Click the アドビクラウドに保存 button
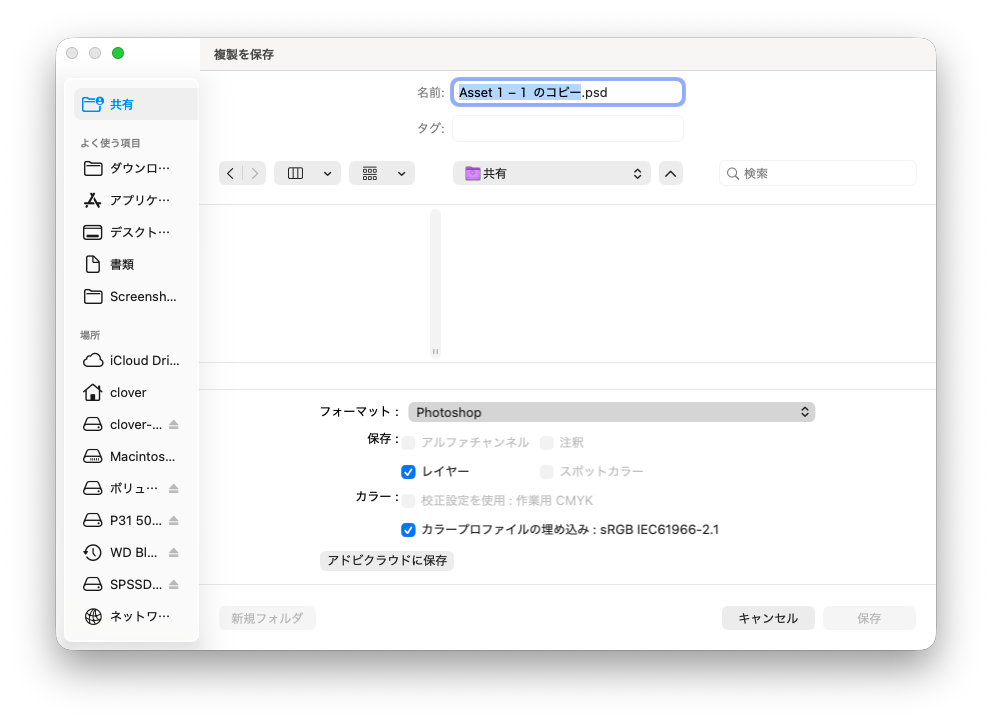Image resolution: width=992 pixels, height=724 pixels. (x=386, y=561)
